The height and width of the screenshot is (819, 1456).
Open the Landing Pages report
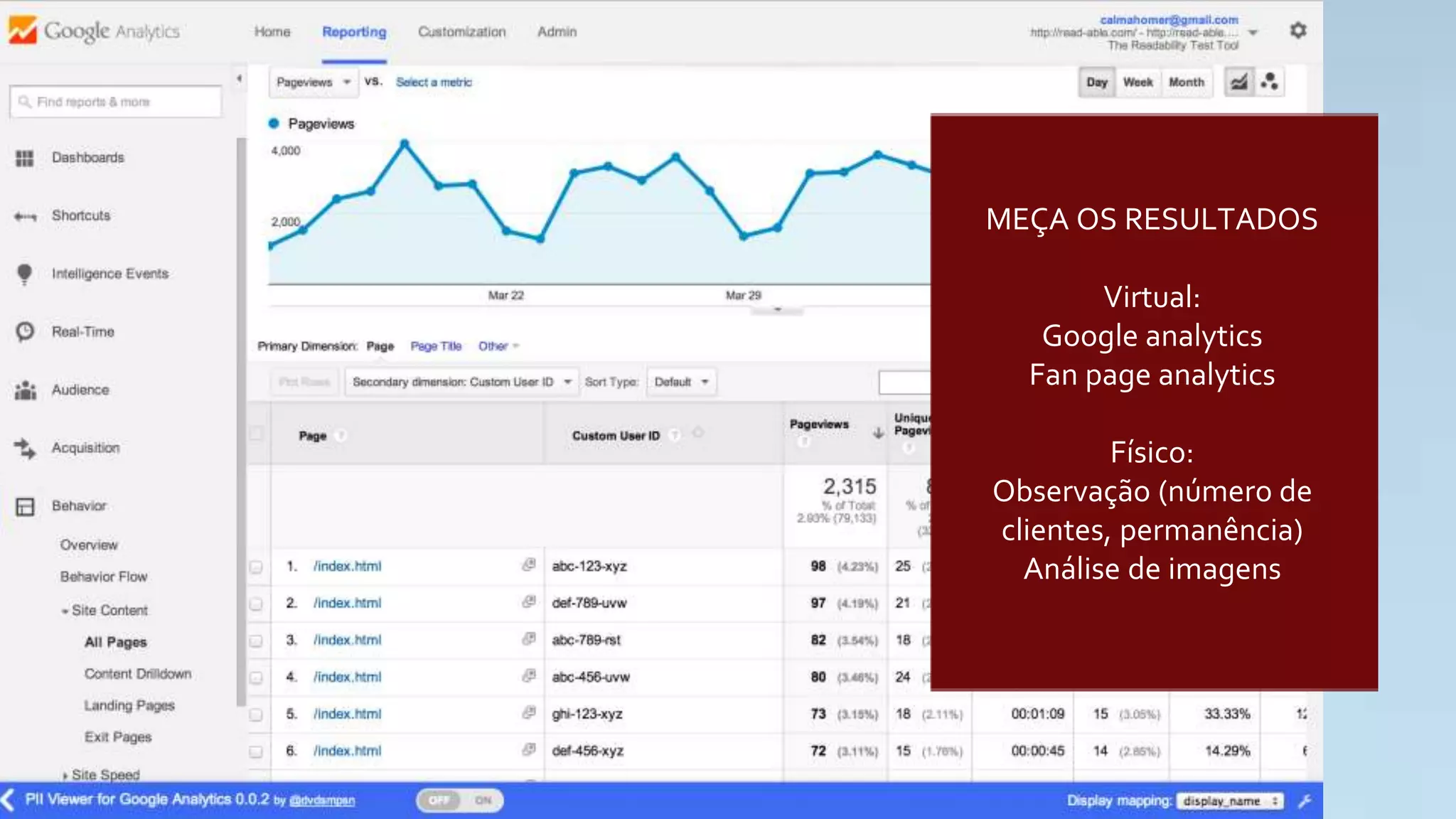[x=129, y=706]
